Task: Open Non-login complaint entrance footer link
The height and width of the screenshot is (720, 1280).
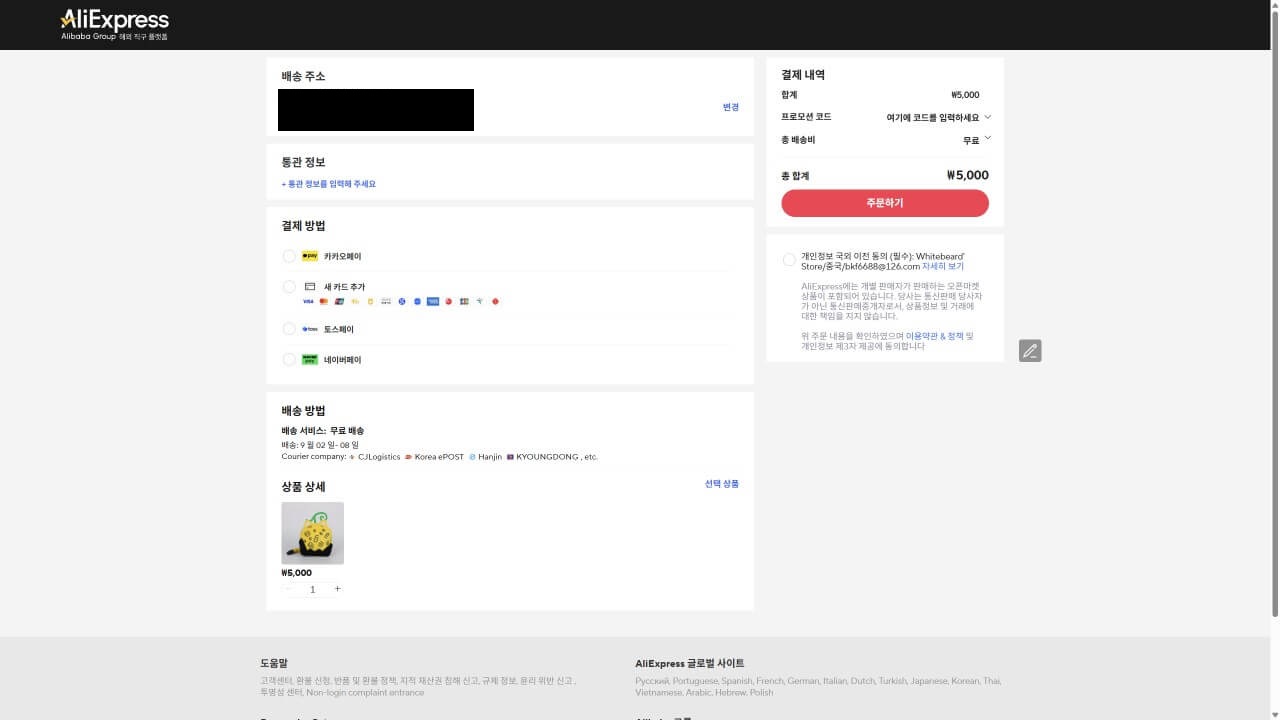Action: point(364,692)
